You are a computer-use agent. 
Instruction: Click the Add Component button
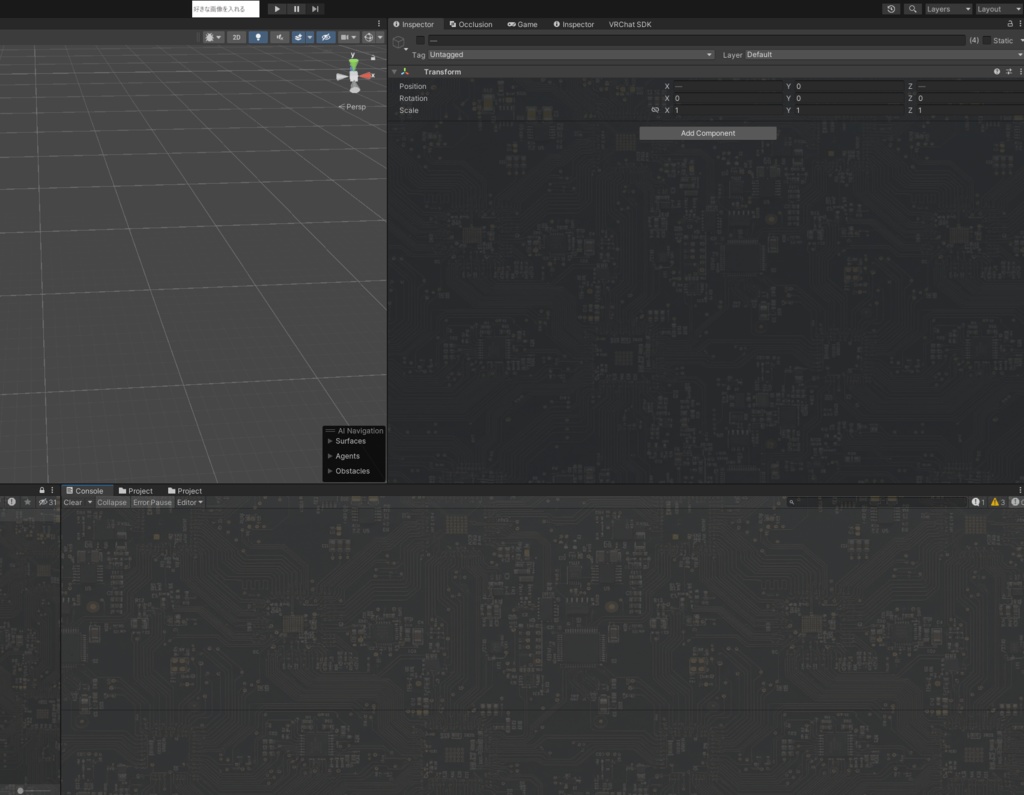(x=707, y=132)
